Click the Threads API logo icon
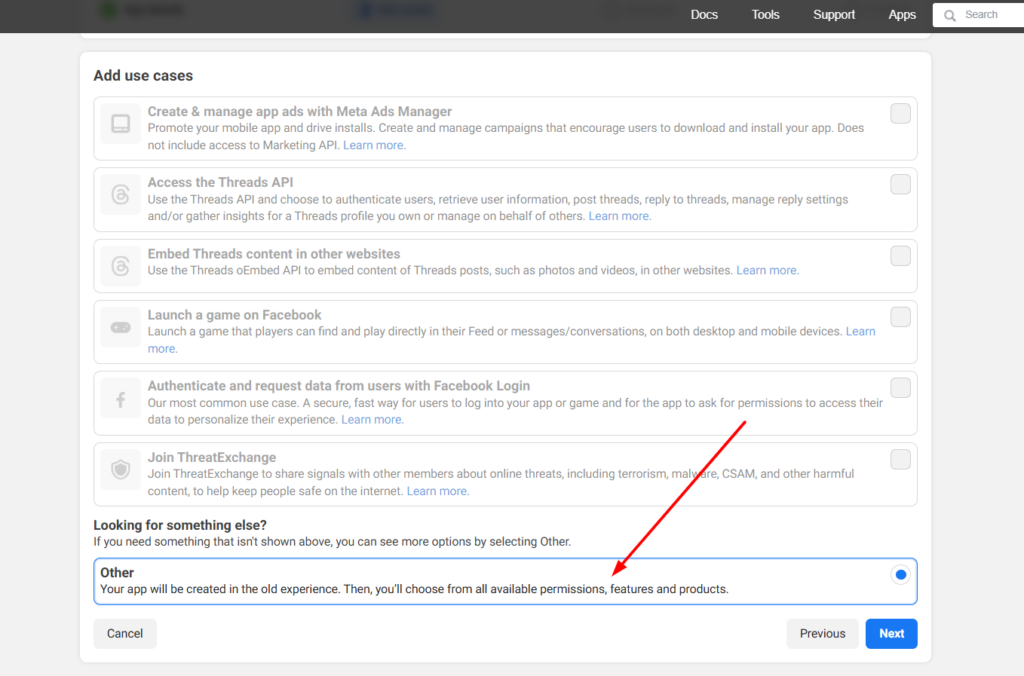The image size is (1024, 676). [120, 196]
